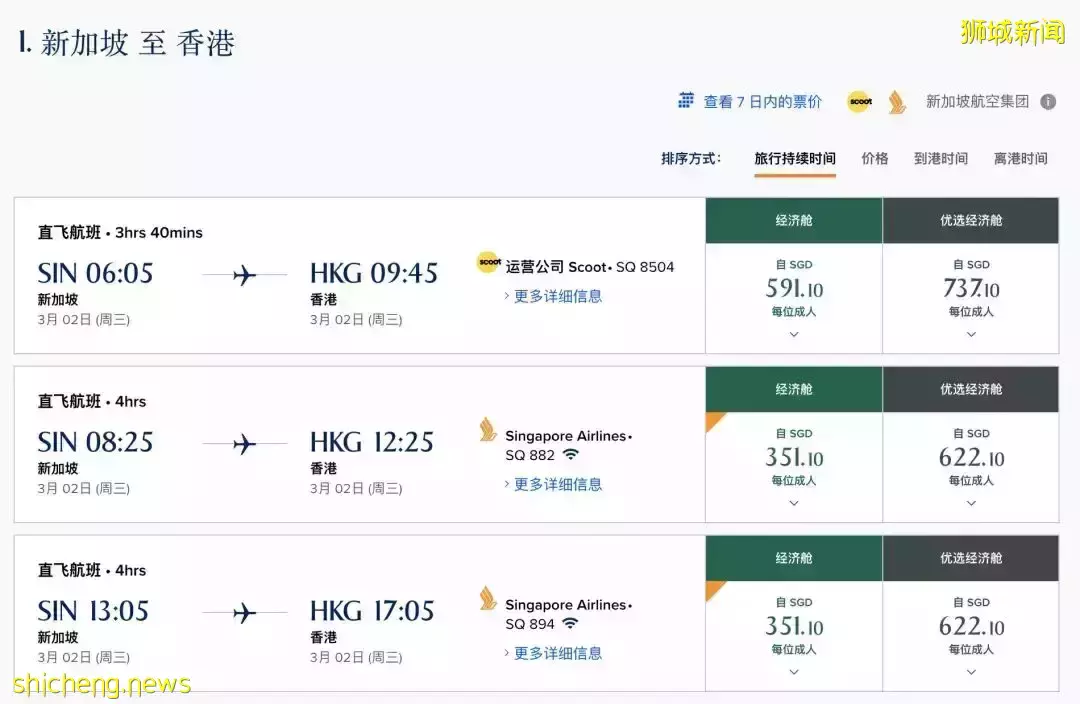Click the airplane icon in the SIN 13:05 row

point(243,611)
